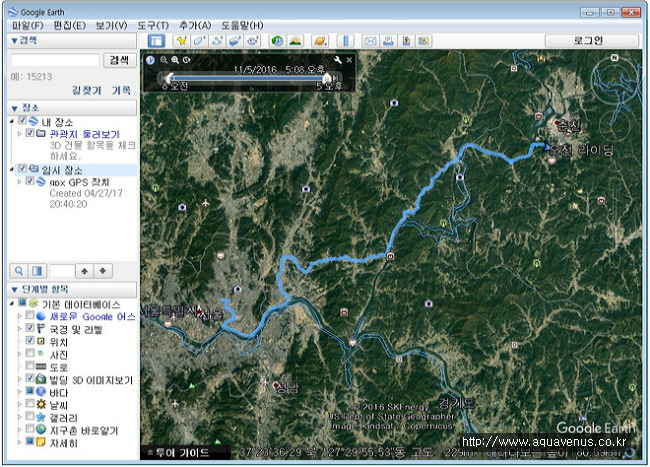Open the 도움말(H) menu
The width and height of the screenshot is (650, 467).
(x=242, y=25)
